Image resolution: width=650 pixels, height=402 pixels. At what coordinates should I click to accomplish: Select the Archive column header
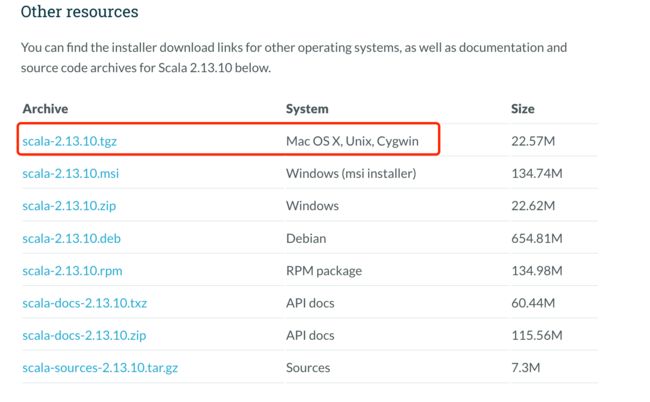pos(45,109)
